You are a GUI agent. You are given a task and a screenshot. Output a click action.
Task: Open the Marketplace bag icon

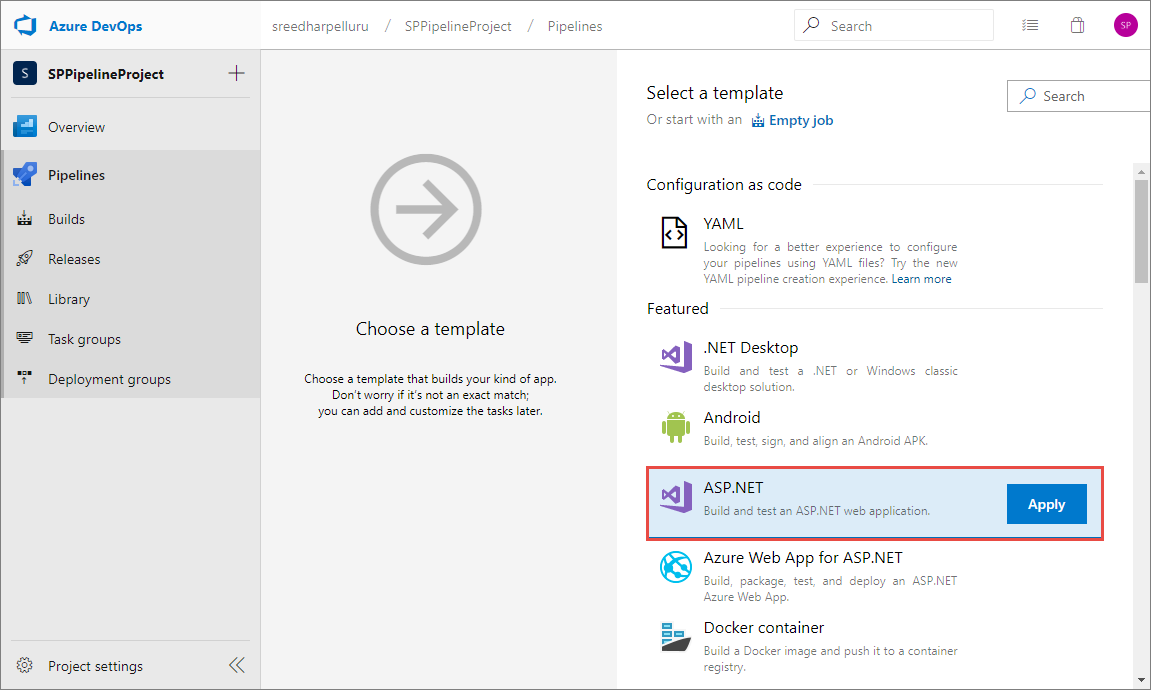point(1078,24)
